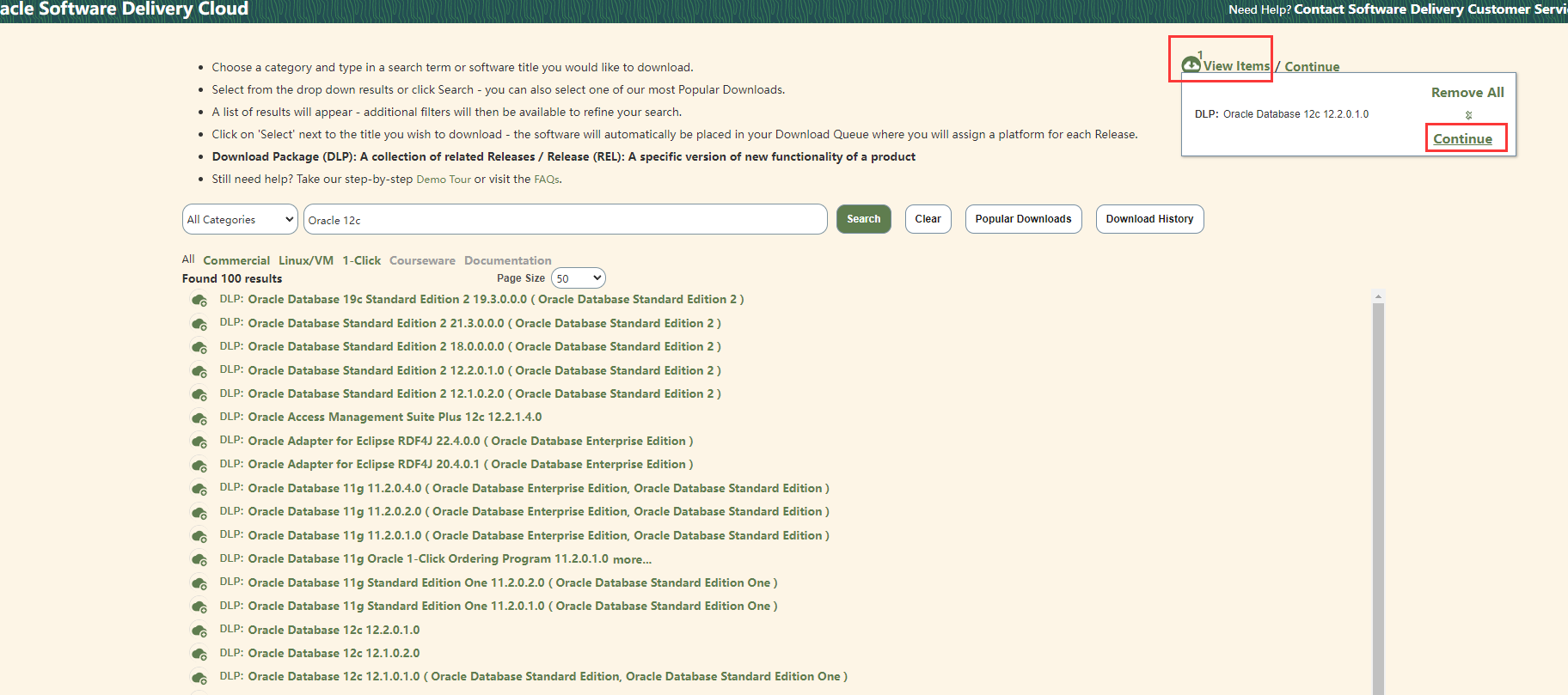Select Oracle Adapter for Eclipse RDF4J 22.4.0.0 title

pos(470,442)
